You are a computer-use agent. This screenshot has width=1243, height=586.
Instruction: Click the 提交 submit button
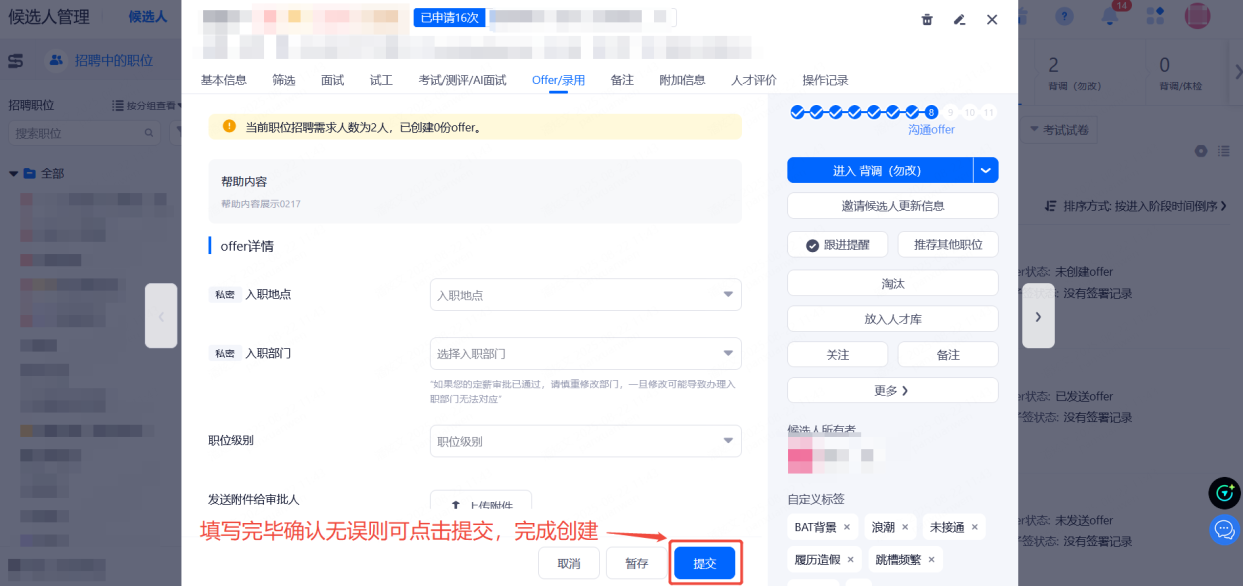pyautogui.click(x=705, y=563)
